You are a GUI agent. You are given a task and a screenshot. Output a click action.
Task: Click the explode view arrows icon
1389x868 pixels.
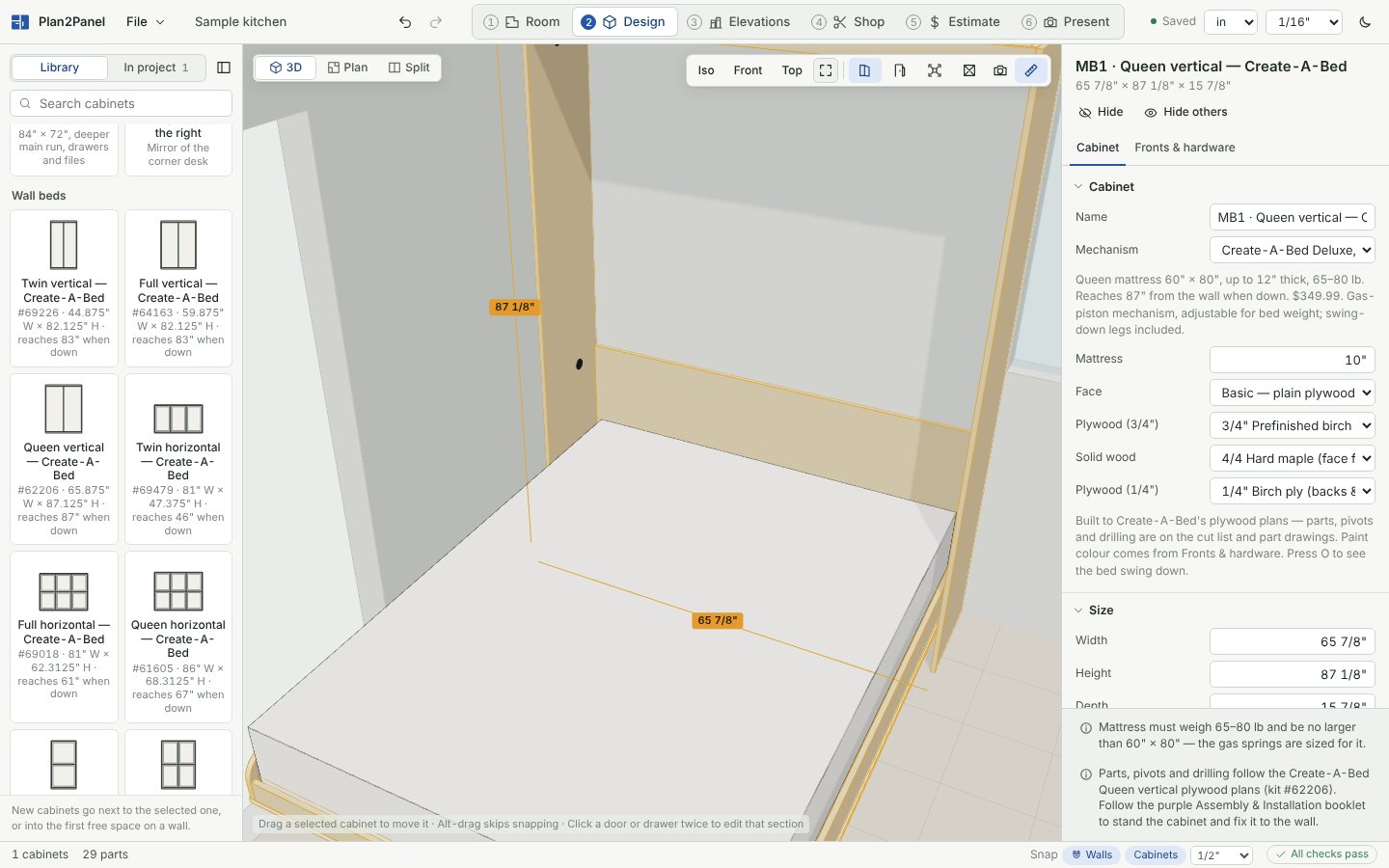coord(935,70)
